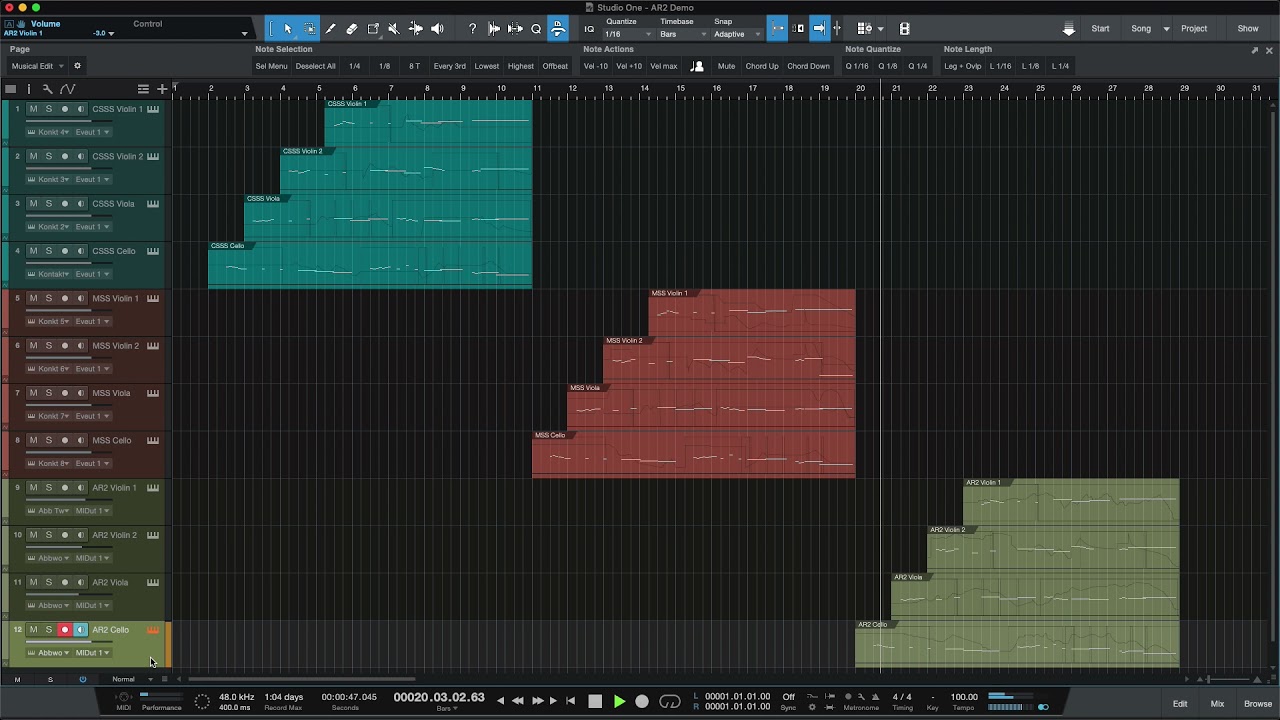Disarm record on AR2 Cello track
This screenshot has height=720, width=1280.
click(x=65, y=630)
